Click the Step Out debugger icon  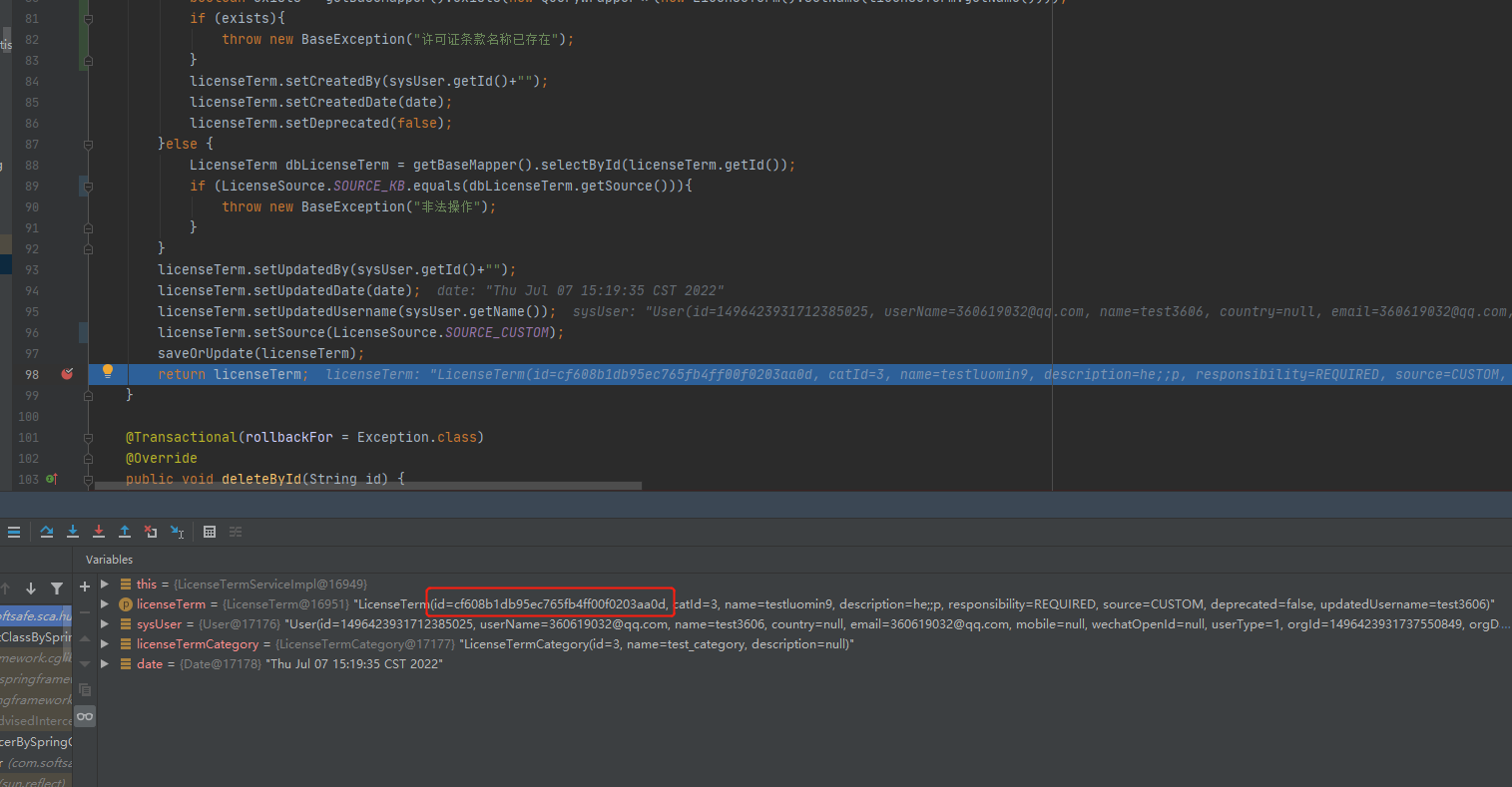click(x=125, y=532)
